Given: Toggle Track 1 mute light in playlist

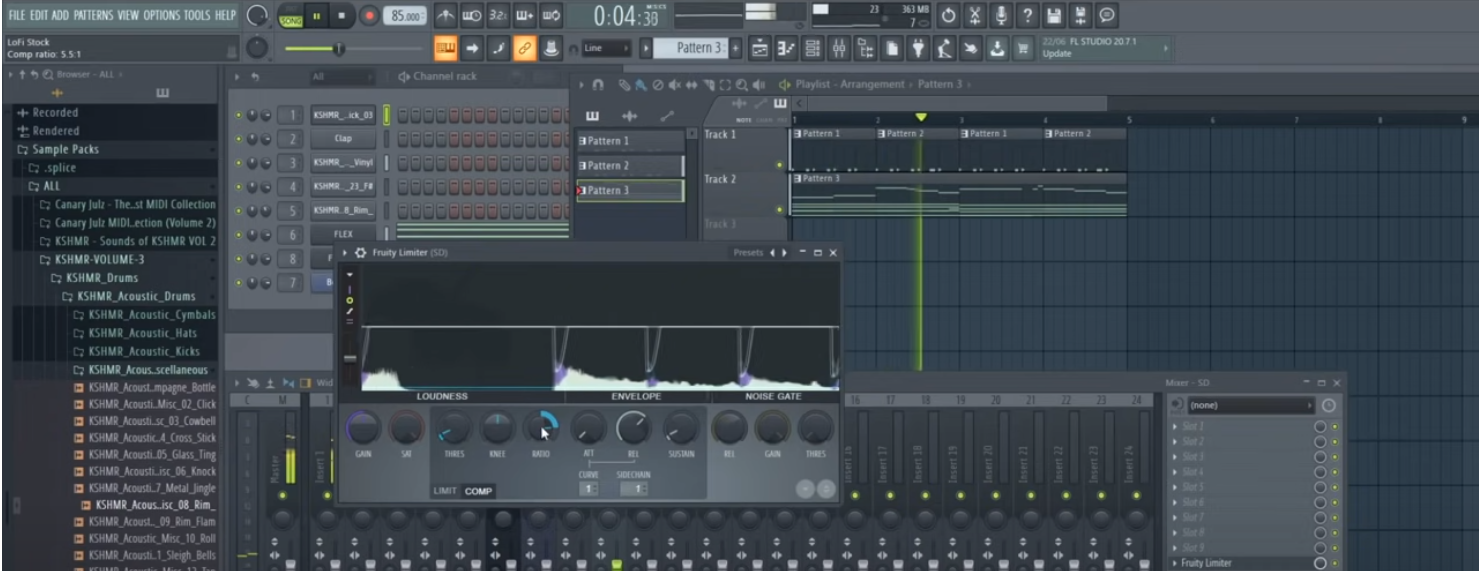Looking at the screenshot, I should point(779,165).
